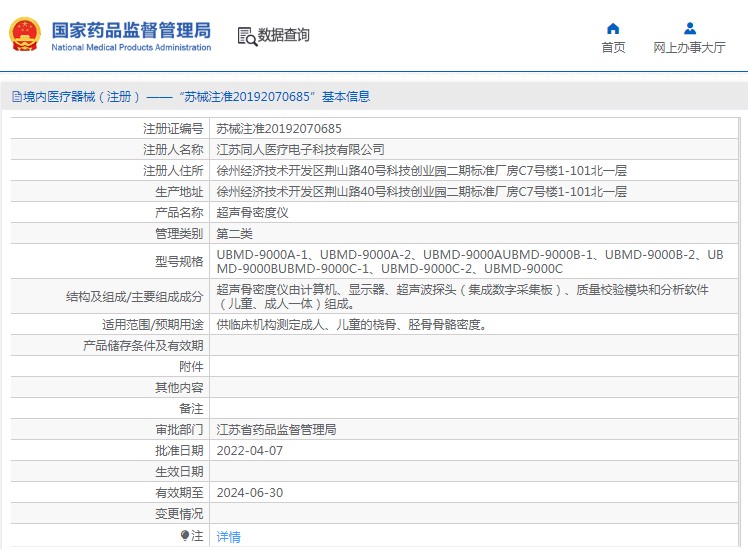Select product name 超声骨密度仪
748x549 pixels.
pyautogui.click(x=252, y=213)
